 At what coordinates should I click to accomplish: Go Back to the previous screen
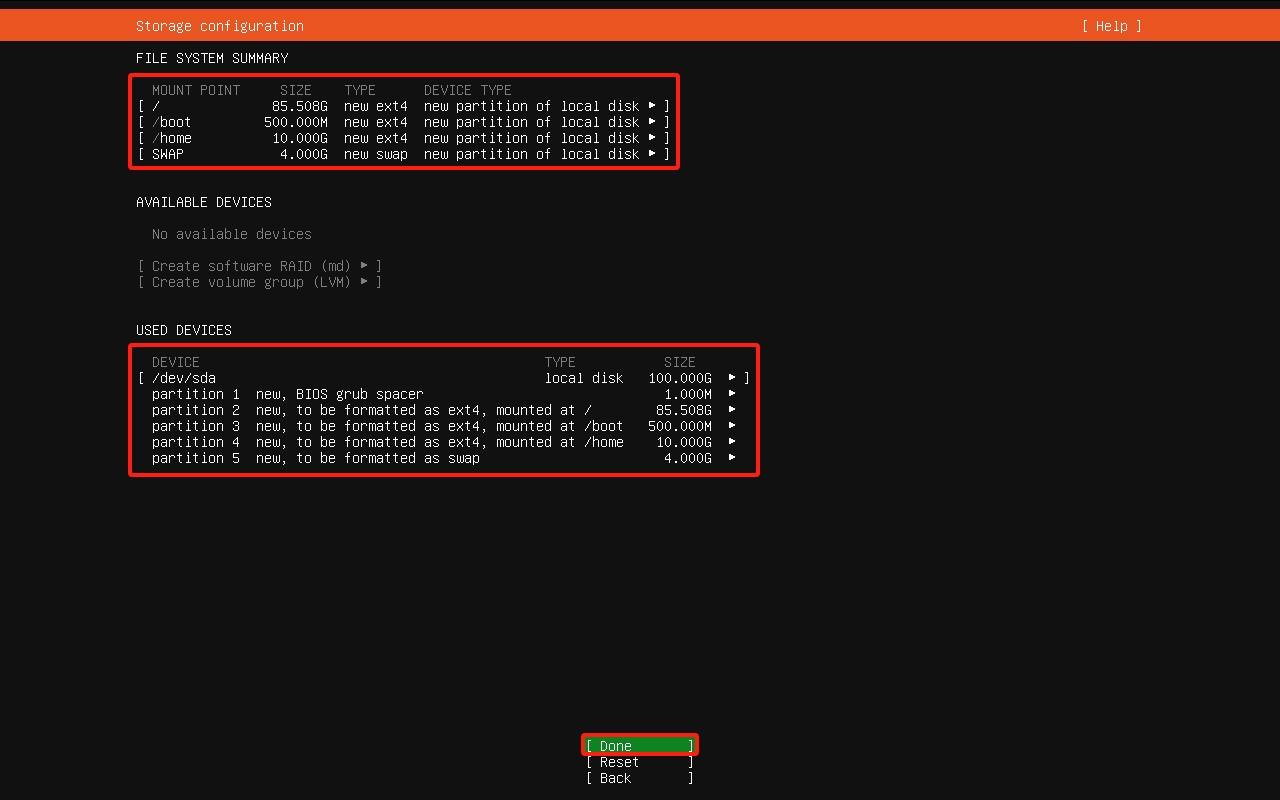point(640,778)
